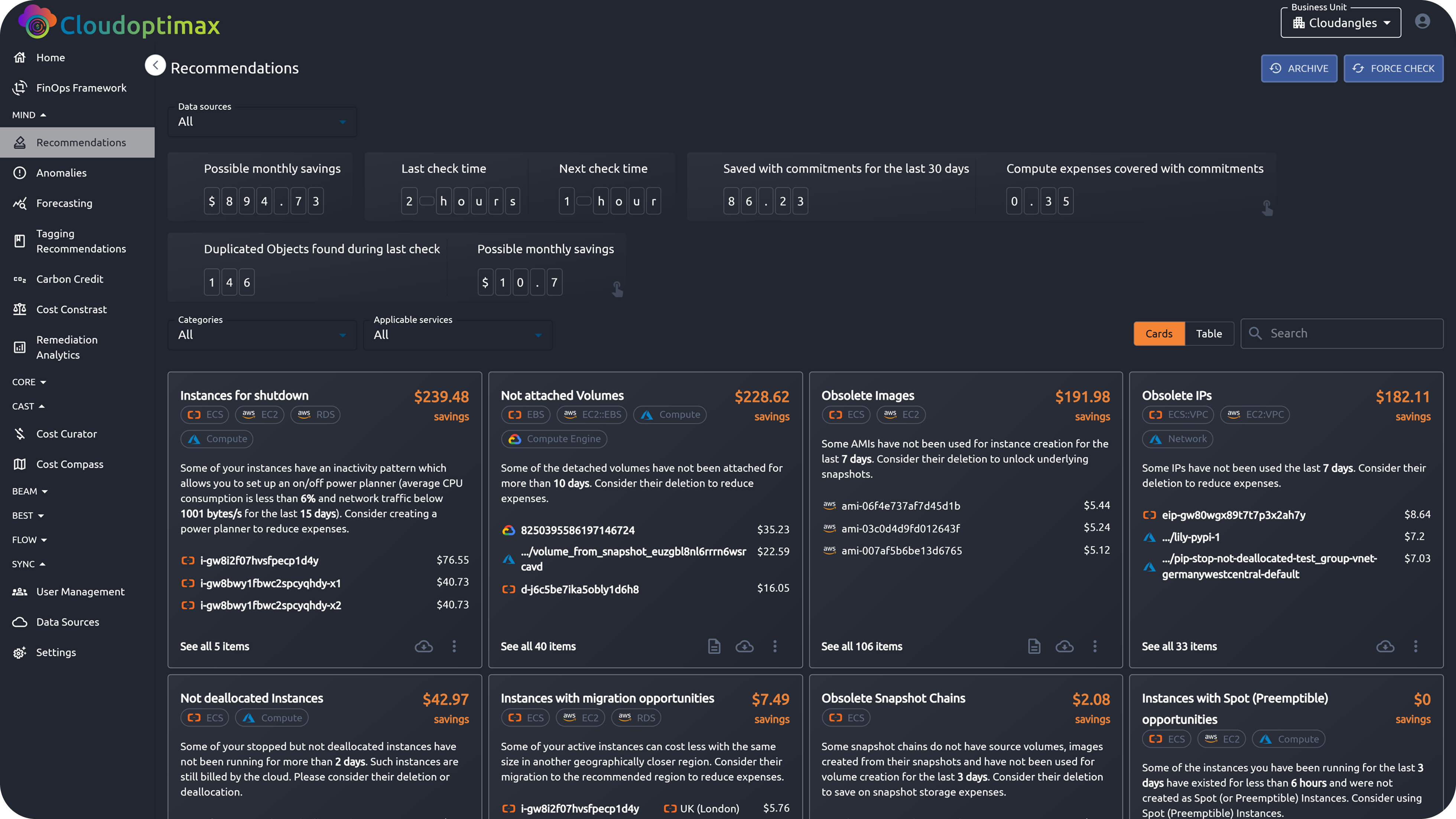Image resolution: width=1456 pixels, height=819 pixels.
Task: Open Anomalies in the sidebar
Action: pyautogui.click(x=61, y=173)
